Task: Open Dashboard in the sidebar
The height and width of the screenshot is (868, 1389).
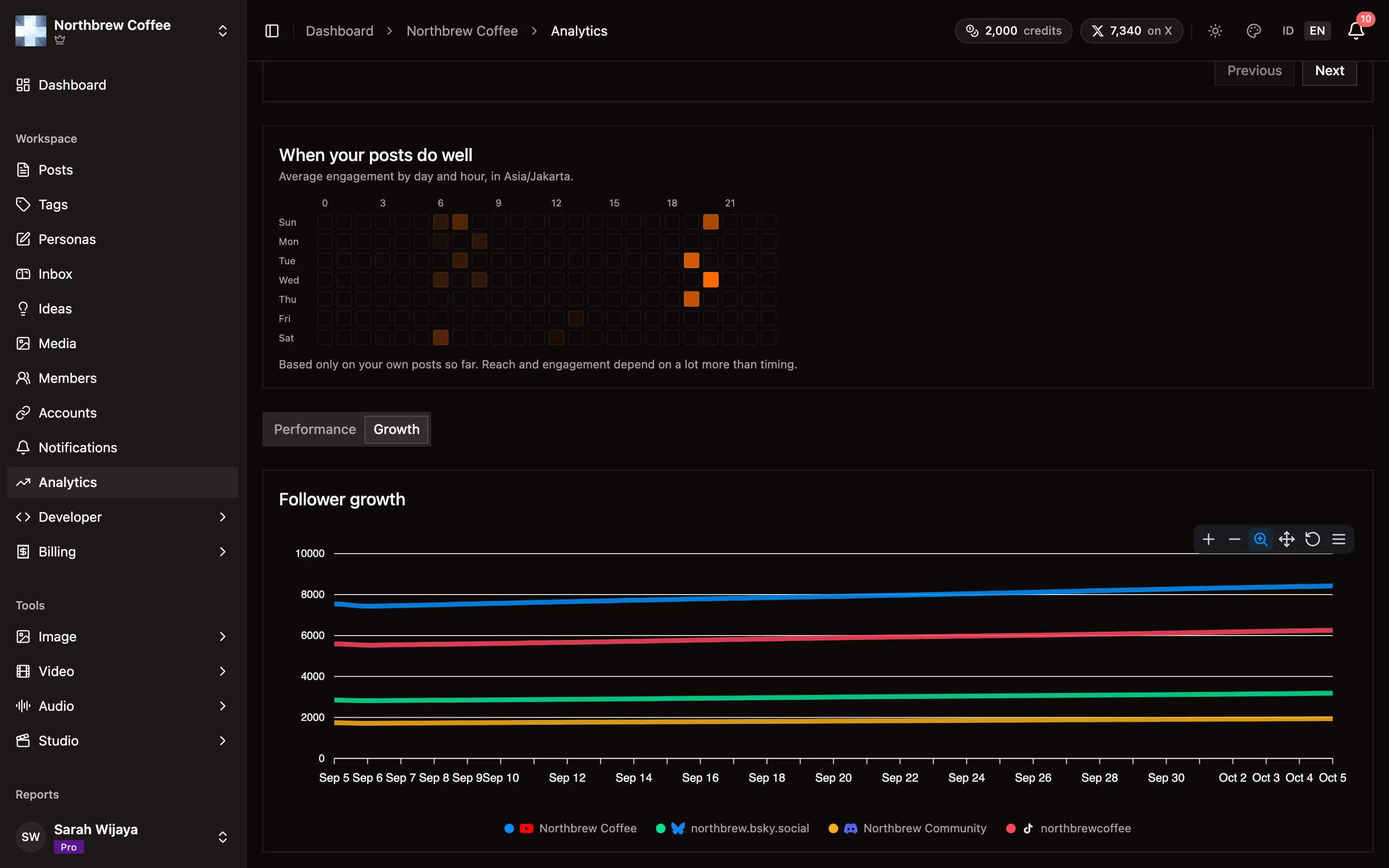Action: point(123,85)
